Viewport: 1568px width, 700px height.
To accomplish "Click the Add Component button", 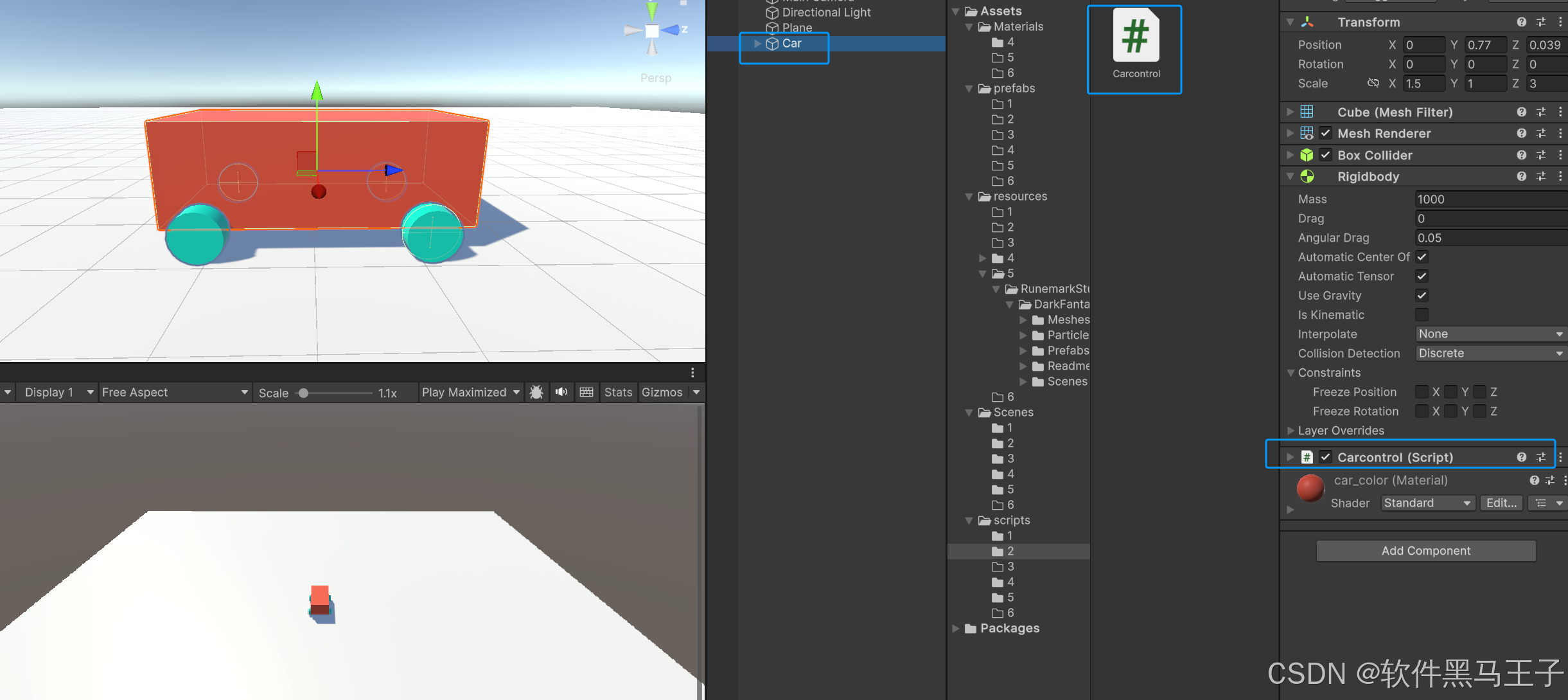I will [x=1425, y=551].
